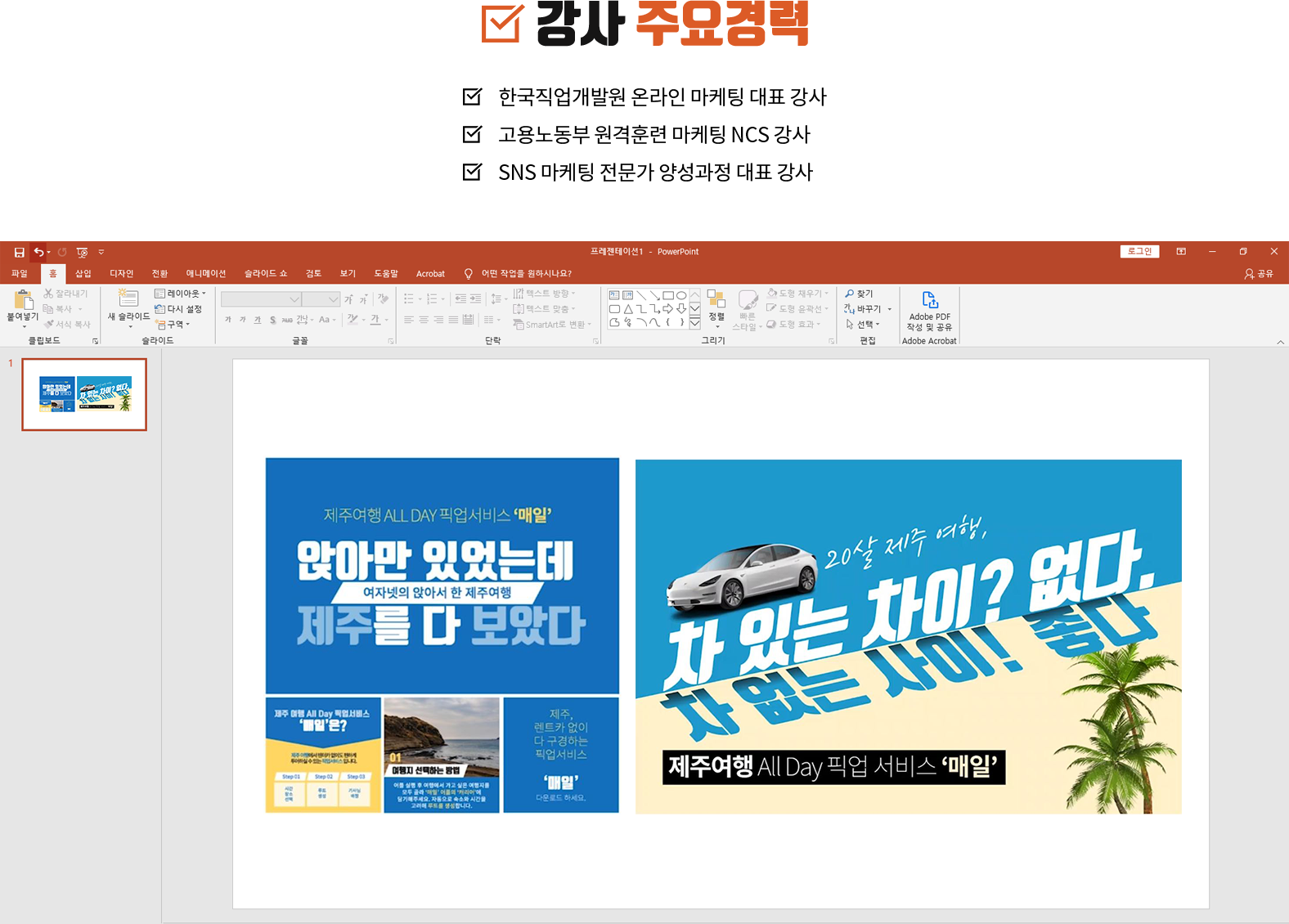
Task: Switch to the 디자인 ribbon tab
Action: click(x=122, y=273)
